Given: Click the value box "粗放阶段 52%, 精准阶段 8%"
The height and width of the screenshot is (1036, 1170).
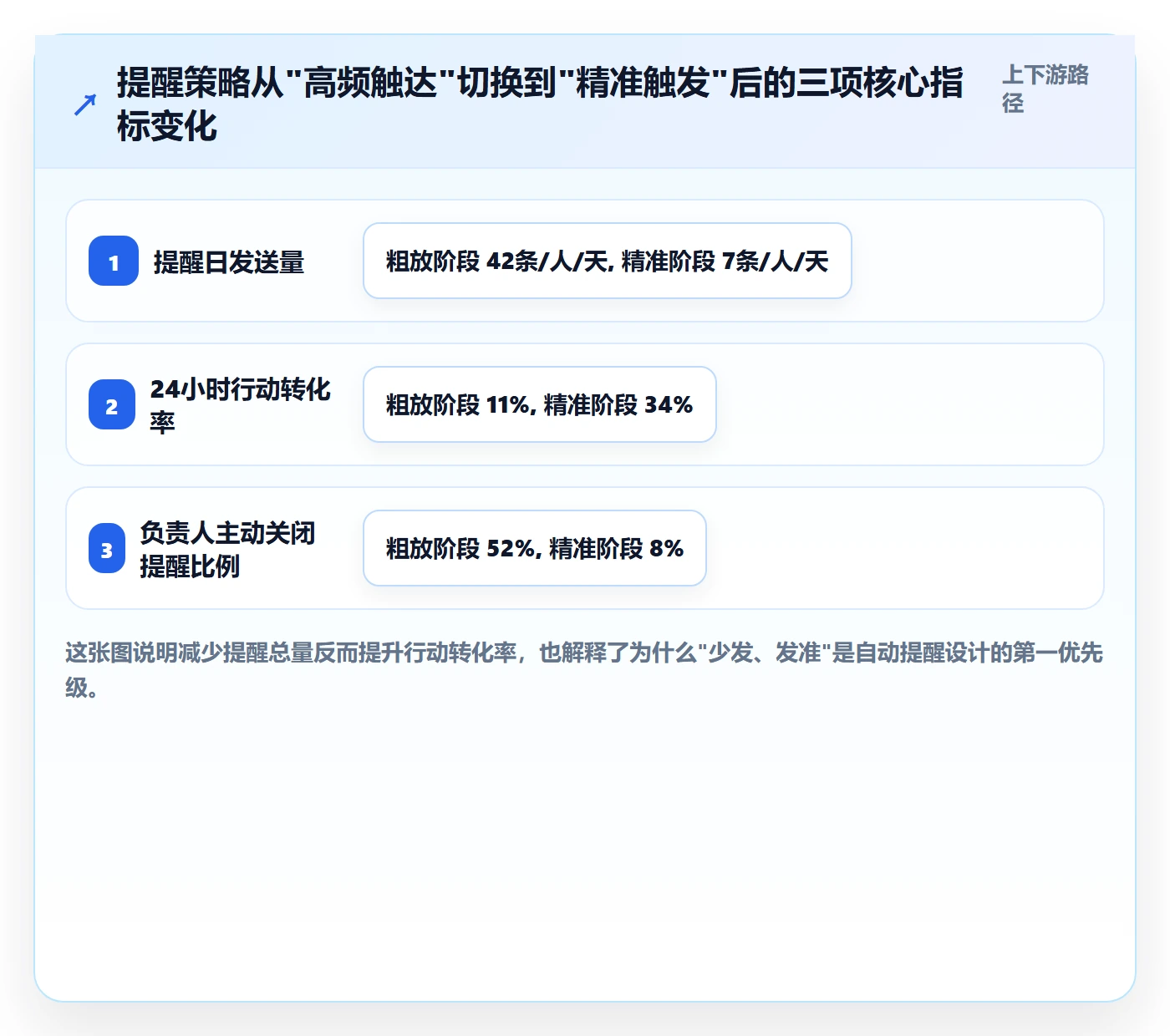Looking at the screenshot, I should coord(535,548).
